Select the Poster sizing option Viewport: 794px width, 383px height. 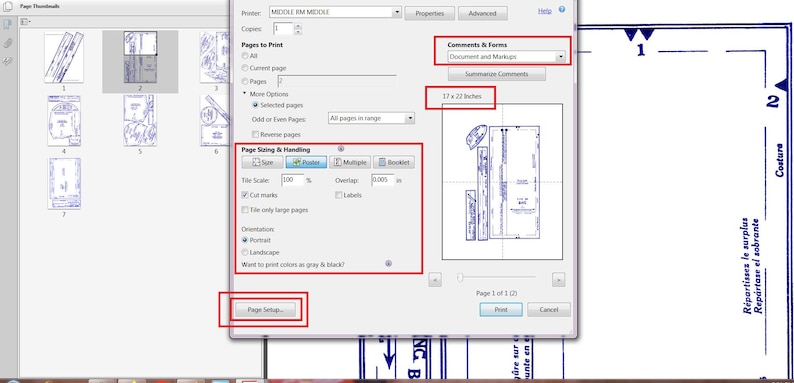click(306, 163)
